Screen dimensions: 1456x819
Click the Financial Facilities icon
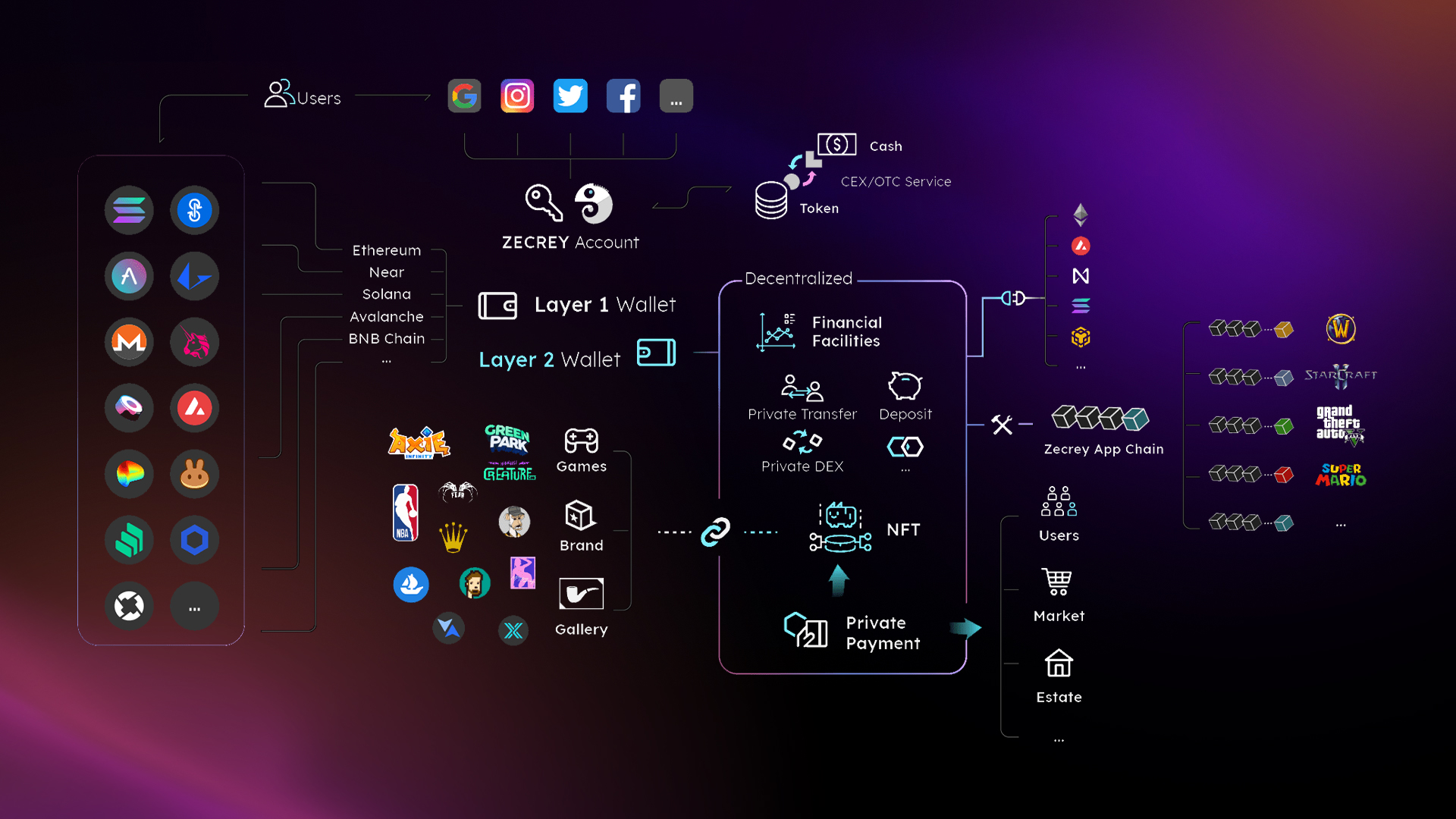[778, 331]
